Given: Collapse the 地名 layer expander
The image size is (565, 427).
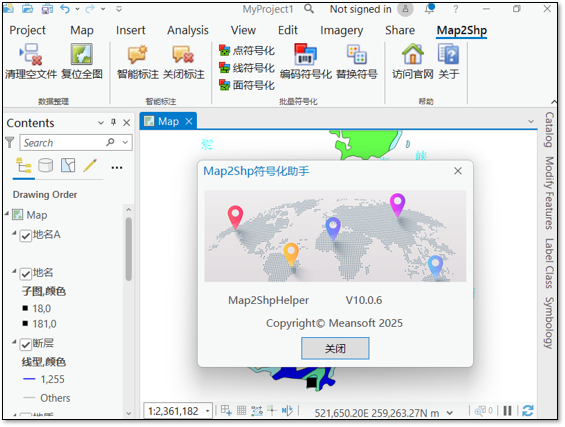Looking at the screenshot, I should [x=14, y=271].
